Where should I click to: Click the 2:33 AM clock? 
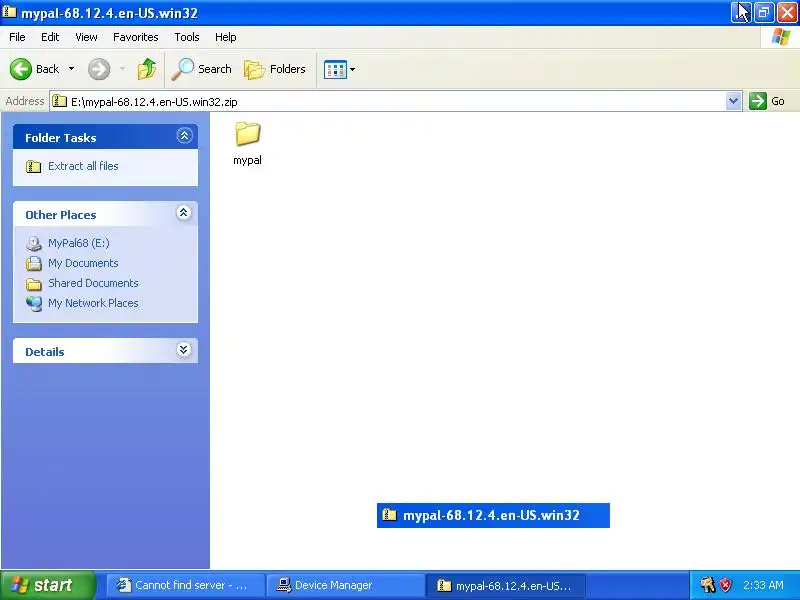click(x=763, y=585)
